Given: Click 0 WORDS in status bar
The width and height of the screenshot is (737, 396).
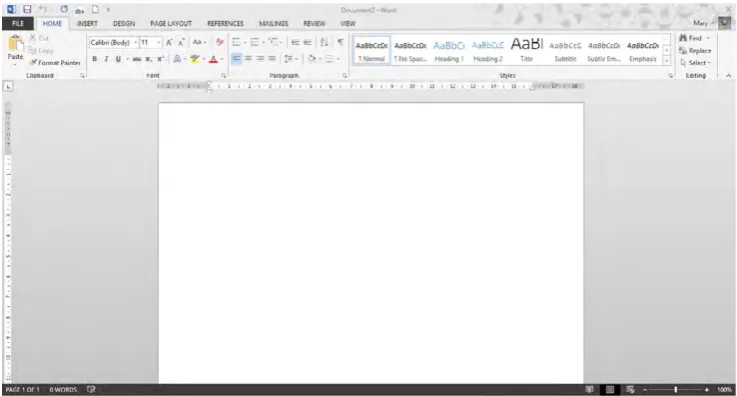Looking at the screenshot, I should coord(63,389).
